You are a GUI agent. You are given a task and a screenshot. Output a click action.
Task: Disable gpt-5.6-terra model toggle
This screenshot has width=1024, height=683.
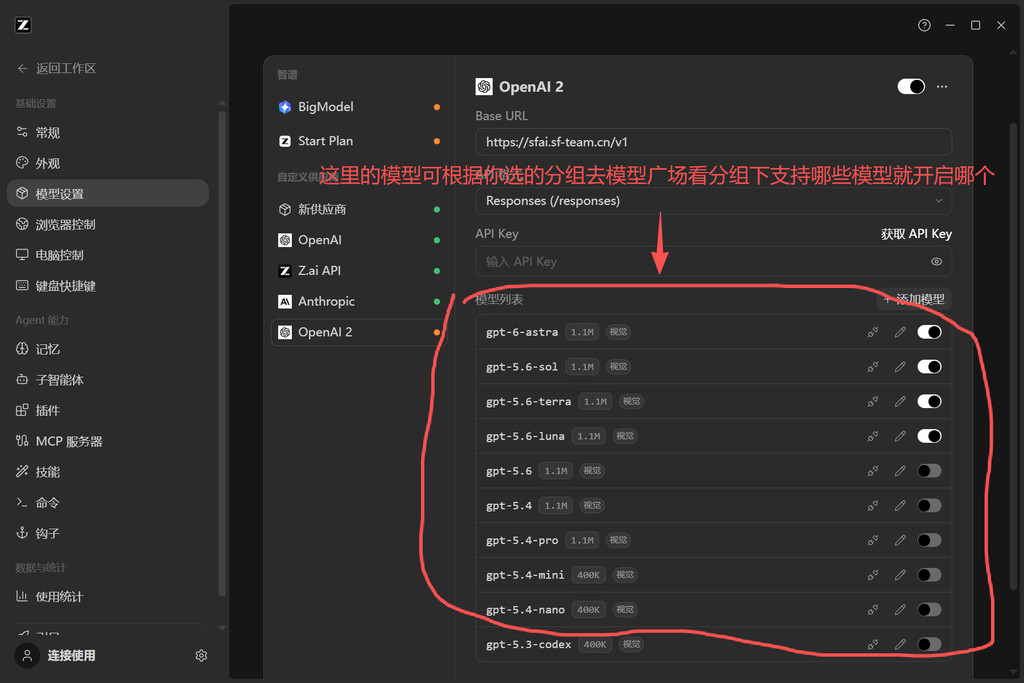tap(929, 402)
